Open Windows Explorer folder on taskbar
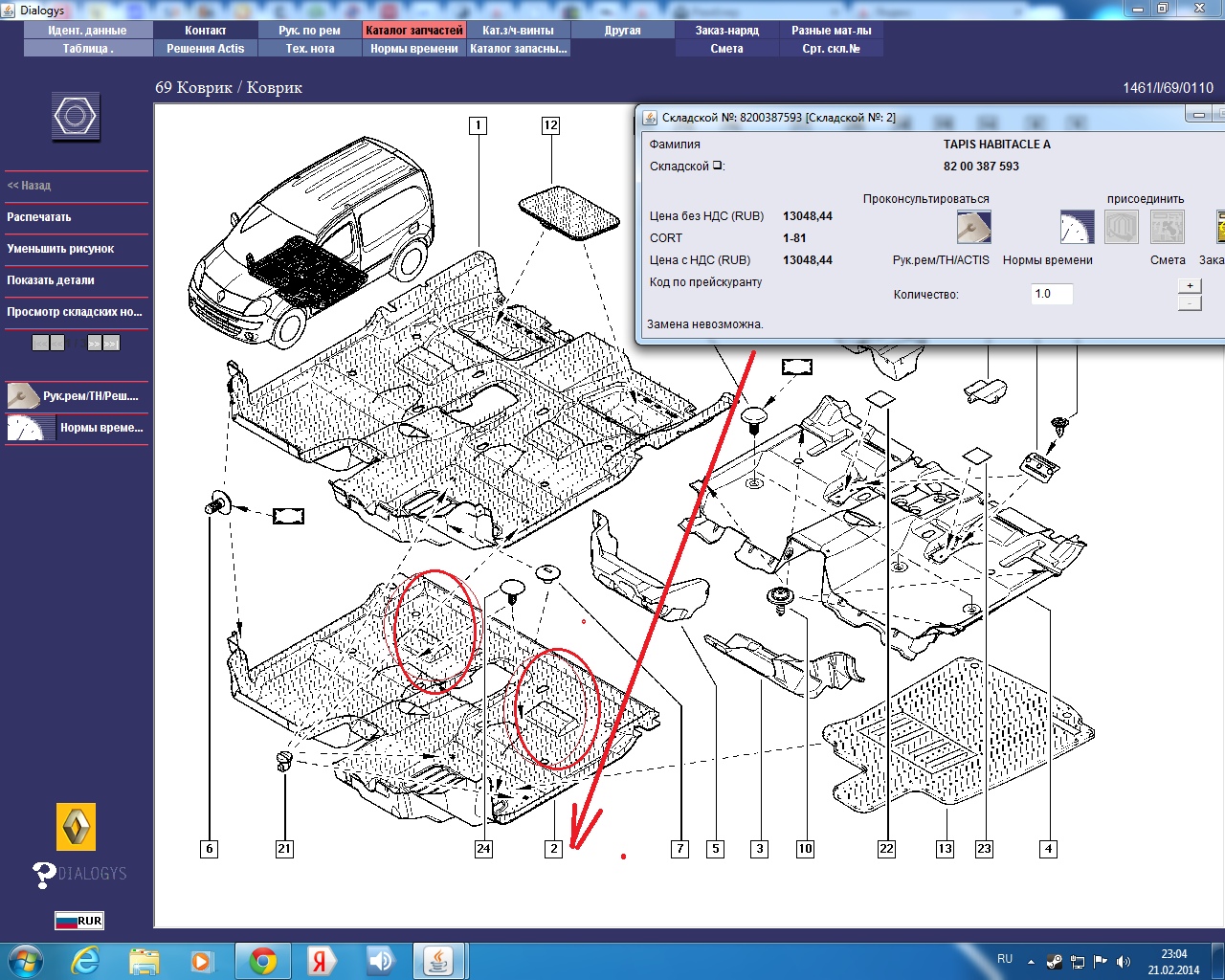The width and height of the screenshot is (1225, 980). pyautogui.click(x=145, y=961)
